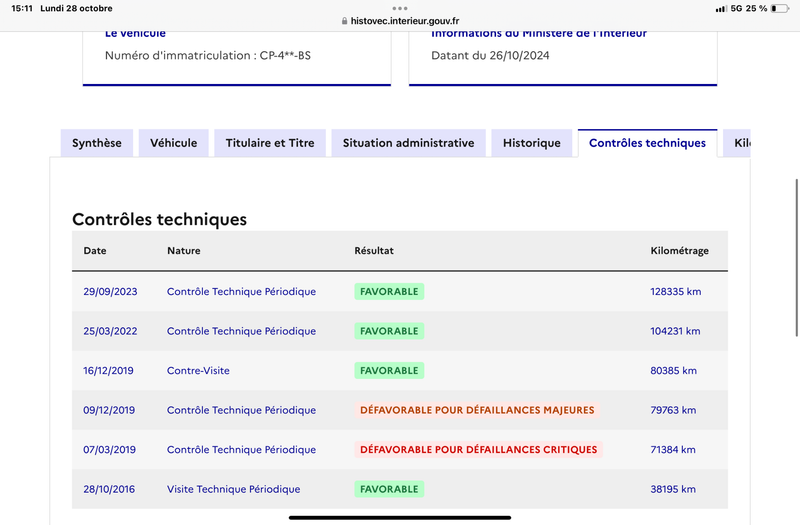Viewport: 800px width, 525px height.
Task: Go to the Historique tab
Action: 532,143
